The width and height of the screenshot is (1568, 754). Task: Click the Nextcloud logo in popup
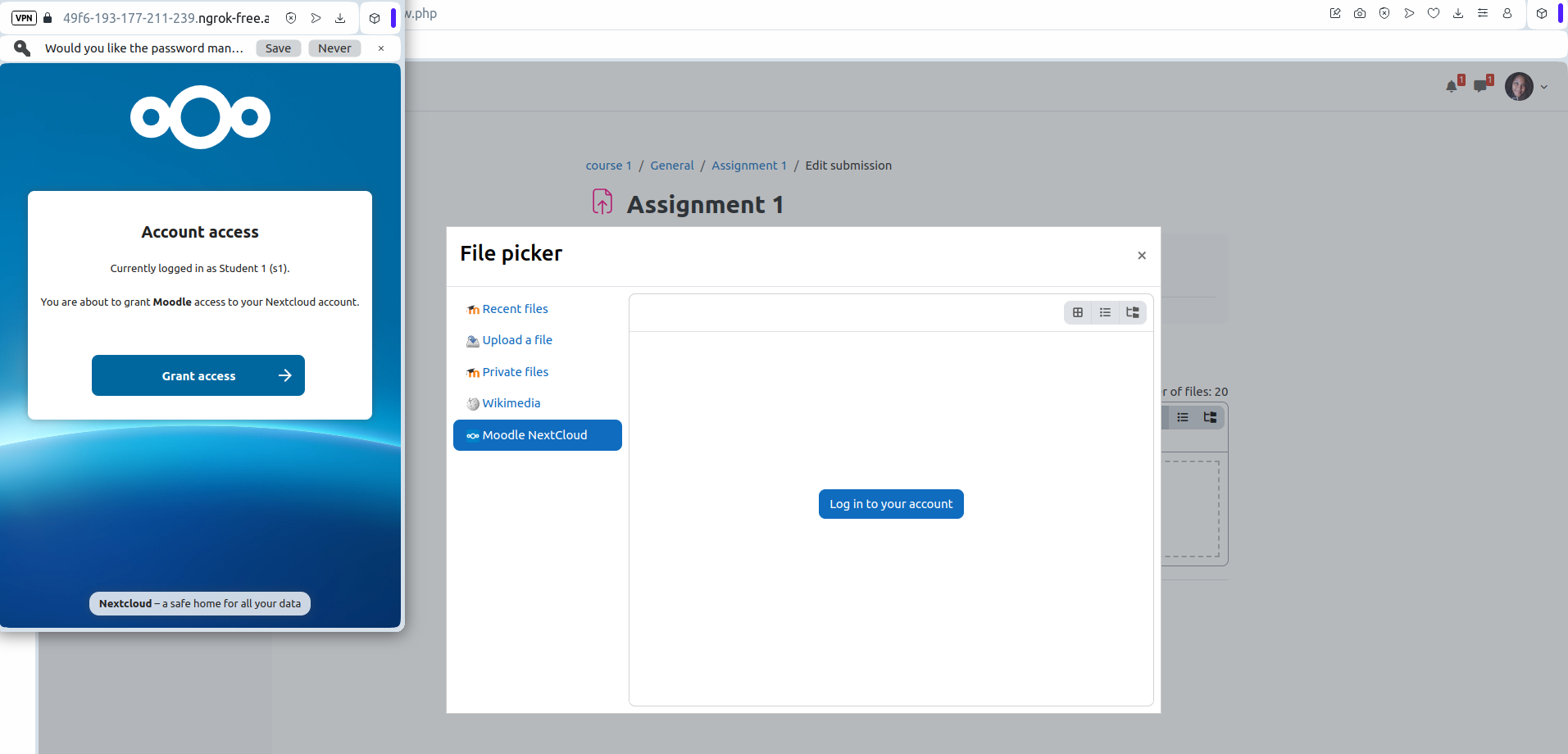200,117
